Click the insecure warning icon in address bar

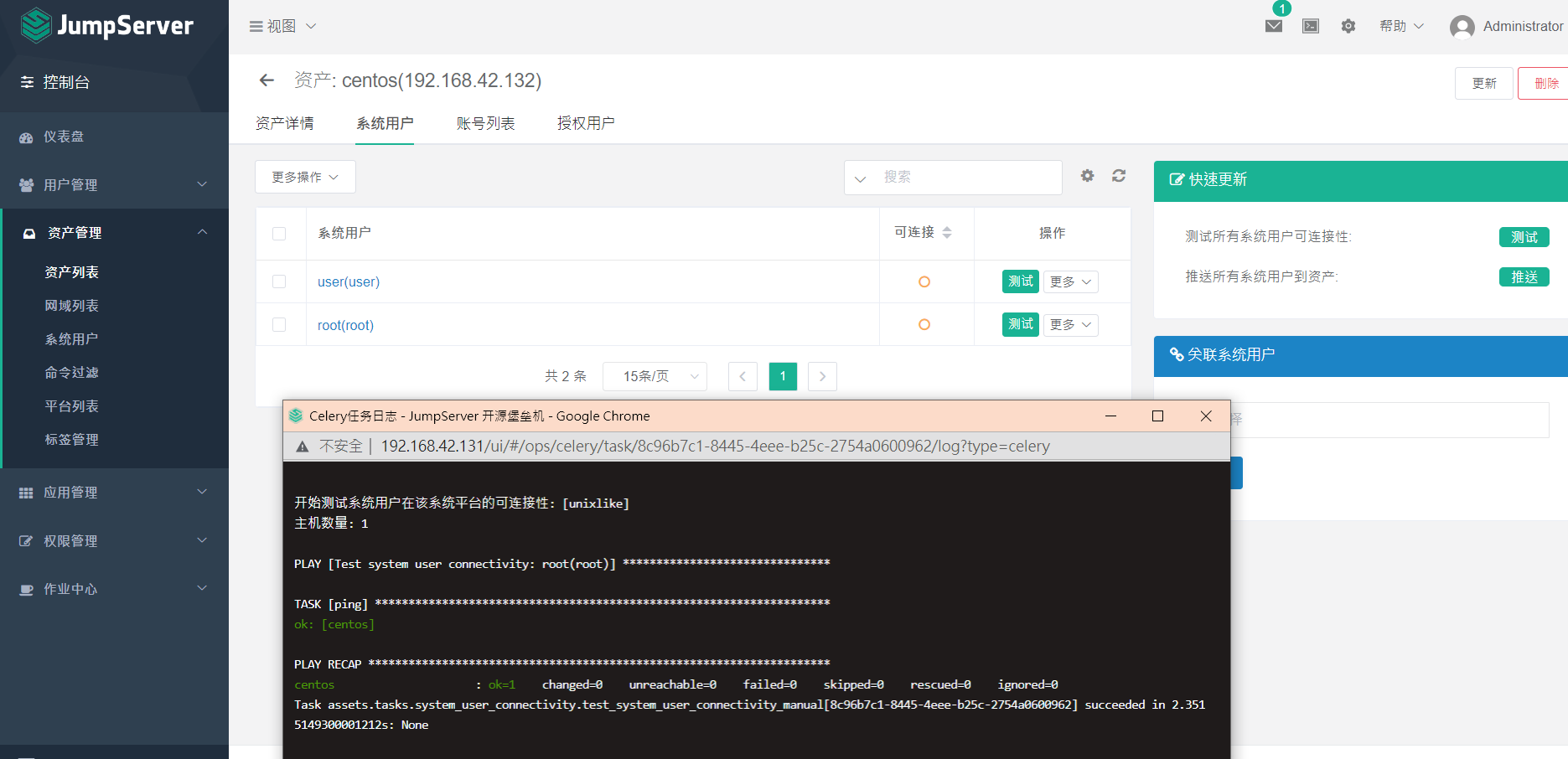tap(303, 447)
